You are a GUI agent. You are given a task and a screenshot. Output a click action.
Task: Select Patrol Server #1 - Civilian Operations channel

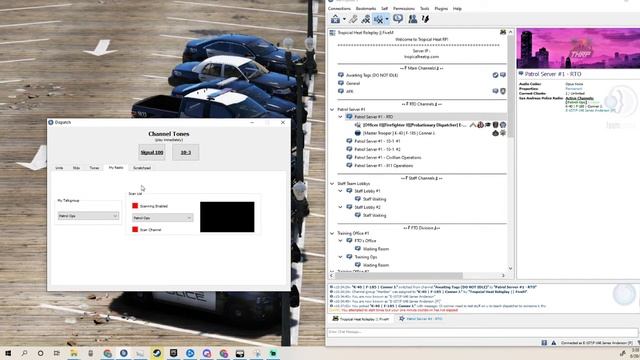point(387,158)
